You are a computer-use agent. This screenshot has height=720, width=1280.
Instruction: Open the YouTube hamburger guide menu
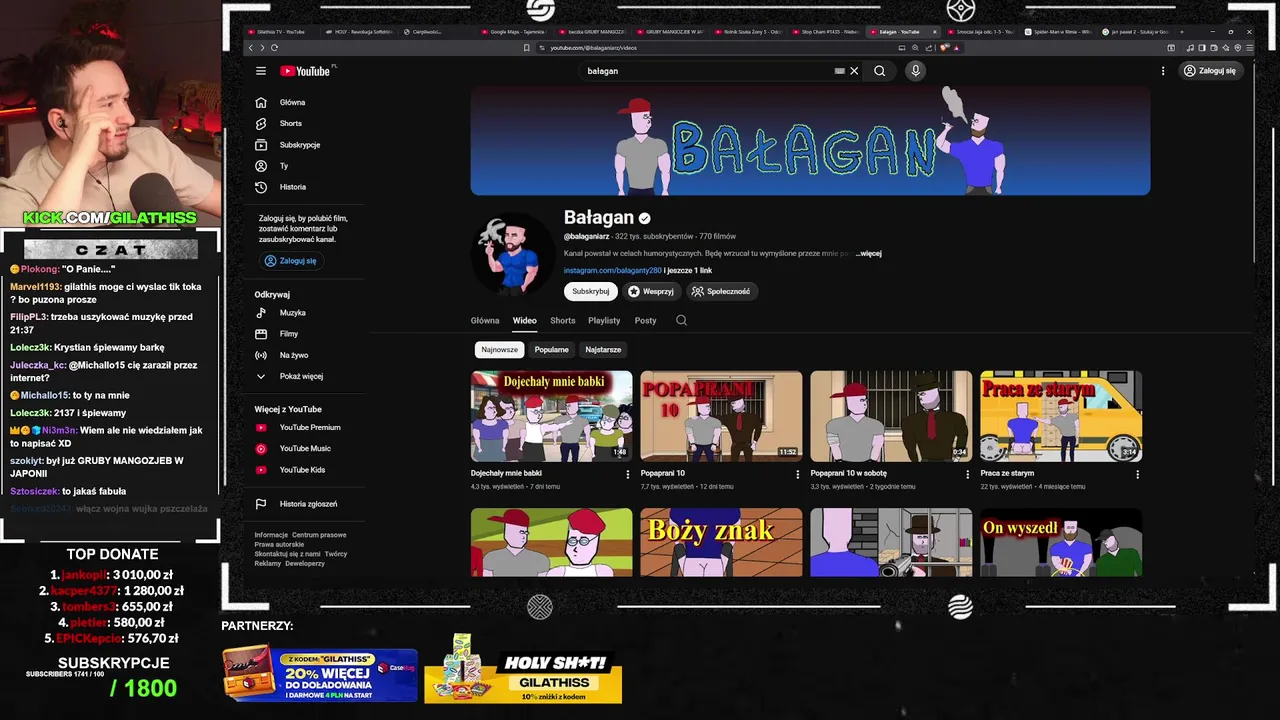261,71
